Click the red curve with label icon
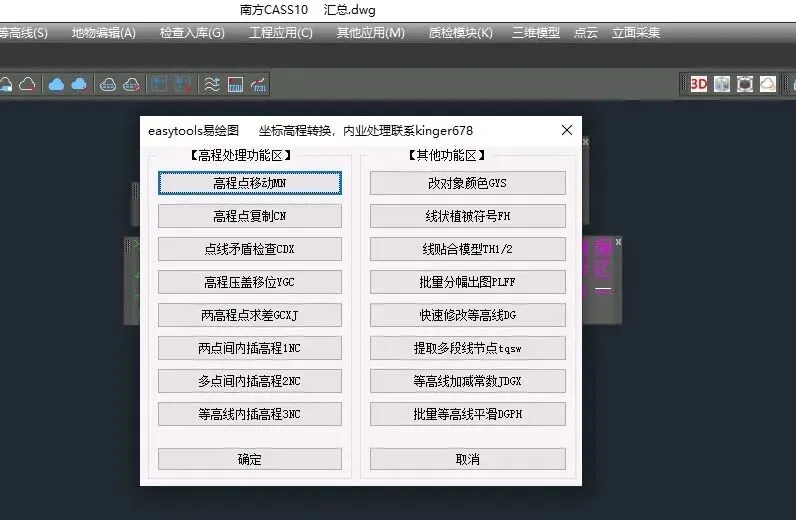Viewport: 796px width, 520px height. click(258, 84)
